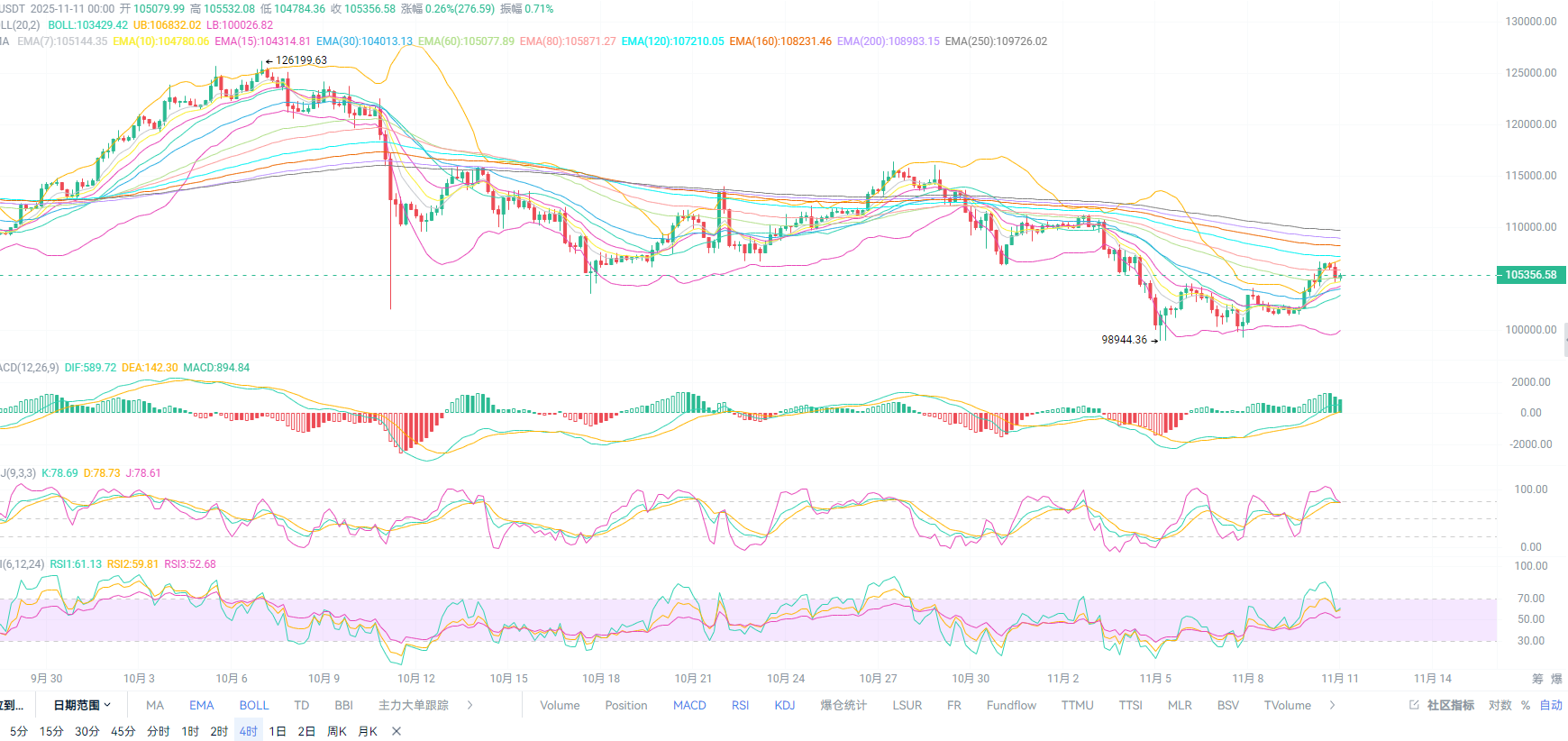The width and height of the screenshot is (1568, 741).
Task: Select the 周K weekly timeframe
Action: [336, 731]
